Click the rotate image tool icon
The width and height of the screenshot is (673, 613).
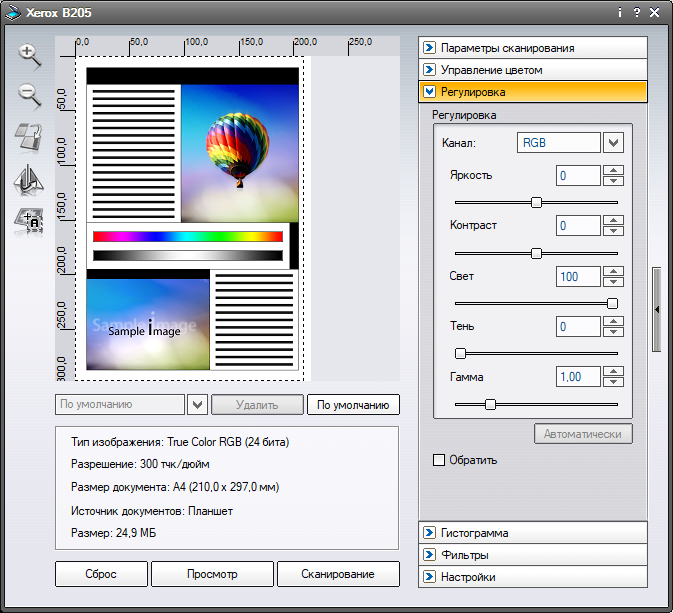(x=29, y=137)
